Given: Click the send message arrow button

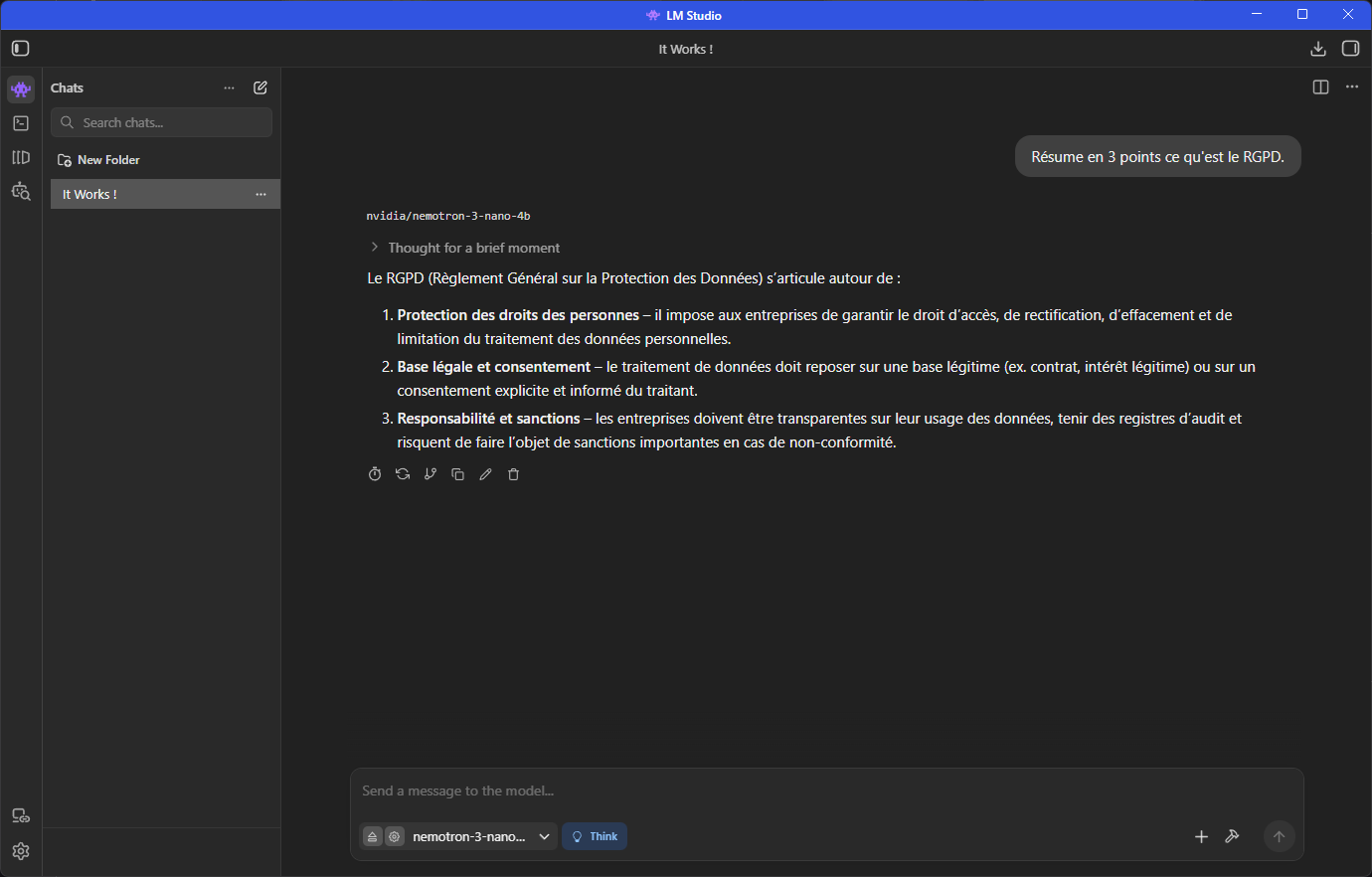Looking at the screenshot, I should pos(1280,836).
